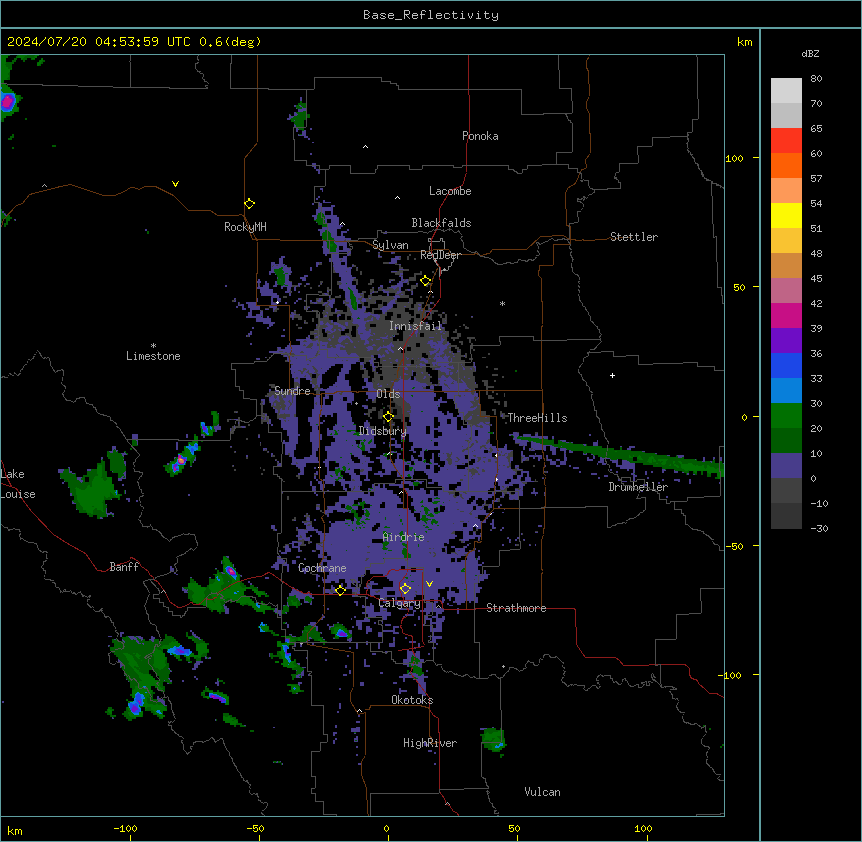Viewport: 862px width, 842px height.
Task: Click the green echo southeast of HighRiver
Action: coord(493,739)
